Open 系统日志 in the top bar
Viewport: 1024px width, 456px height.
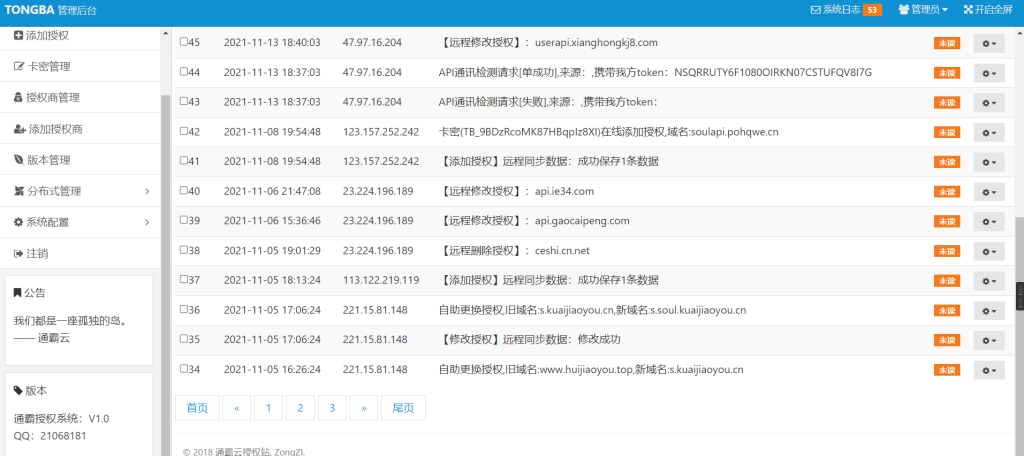click(846, 10)
